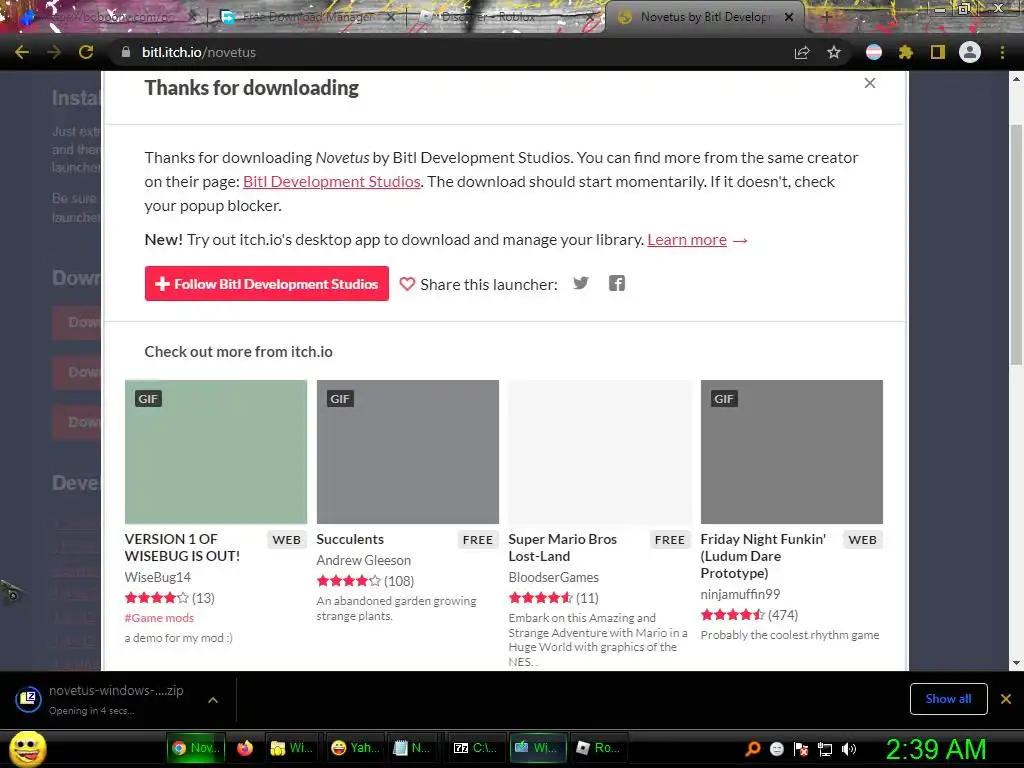Click the 2:39 AM clock
This screenshot has height=768, width=1024.
[935, 749]
